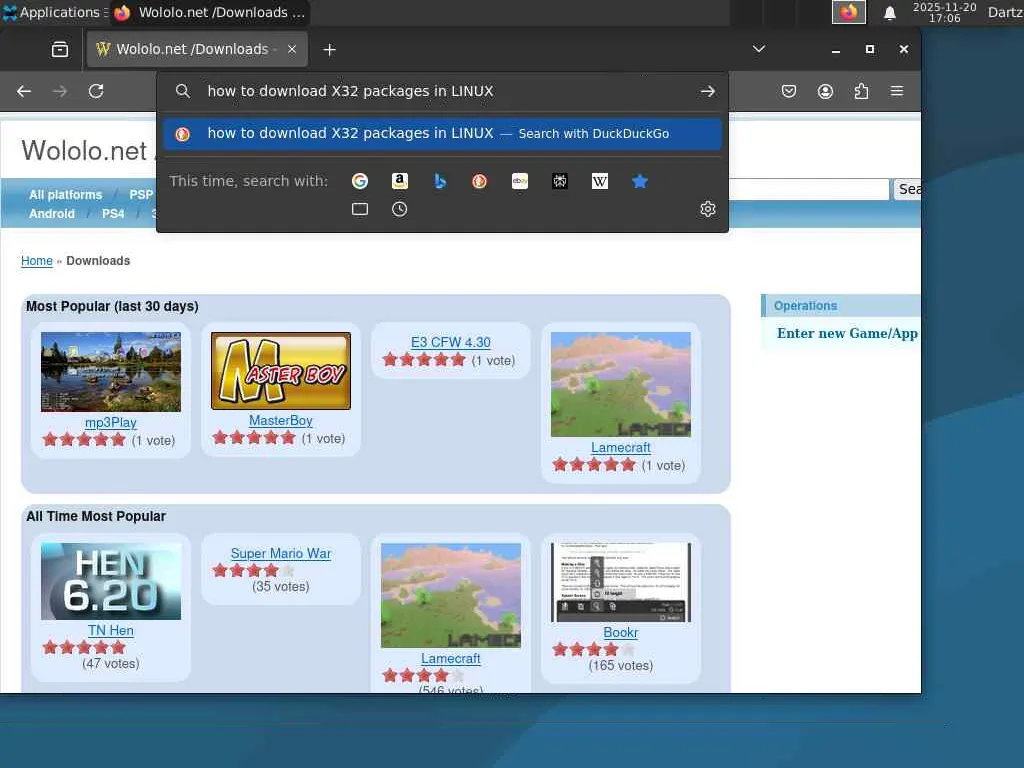The width and height of the screenshot is (1024, 768).
Task: Open the Extensions puzzle icon
Action: [x=861, y=91]
